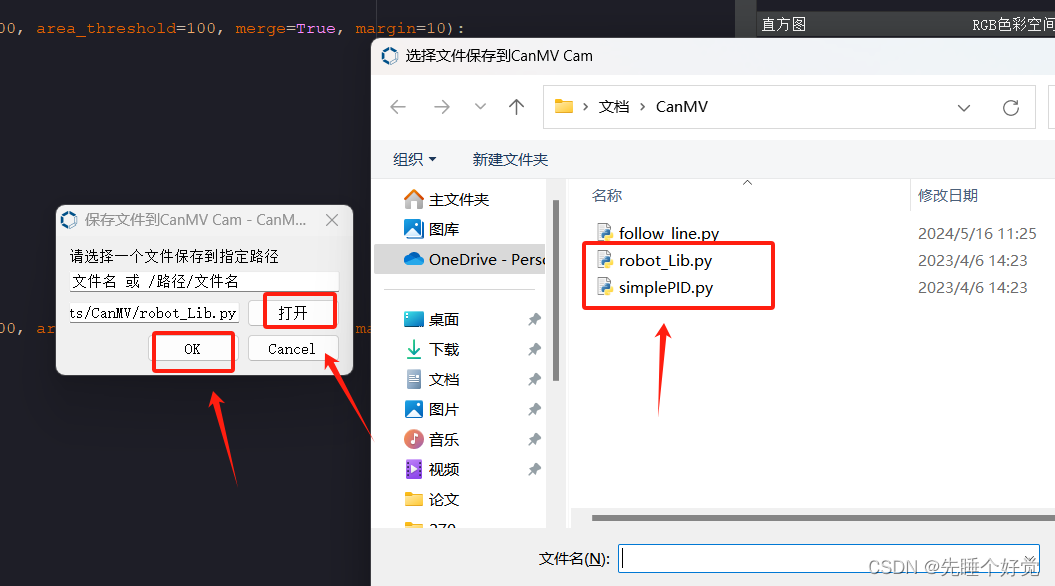This screenshot has height=586, width=1055.
Task: Click 新建文件夹 button
Action: [x=510, y=159]
